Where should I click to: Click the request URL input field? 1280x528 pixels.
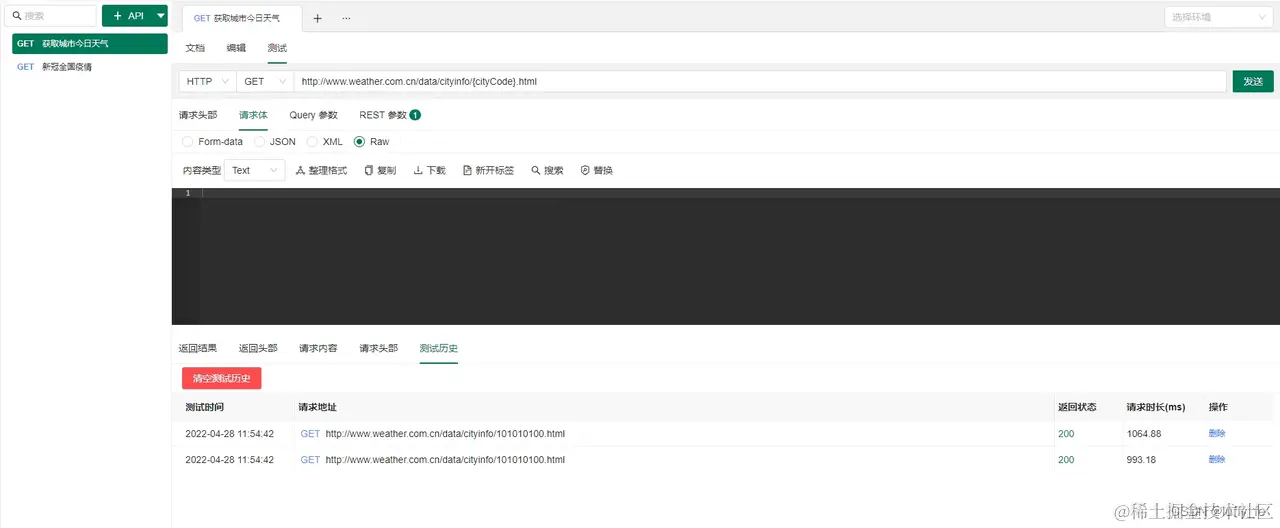(x=760, y=81)
